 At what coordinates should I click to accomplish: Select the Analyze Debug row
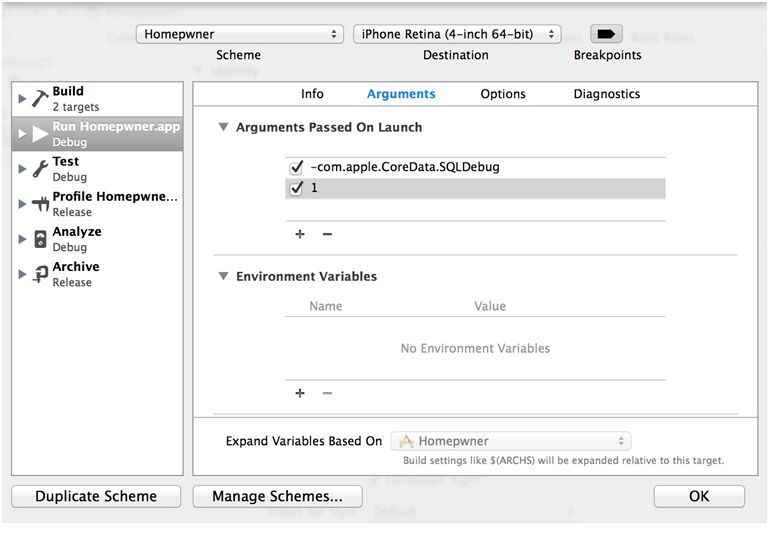[x=97, y=239]
